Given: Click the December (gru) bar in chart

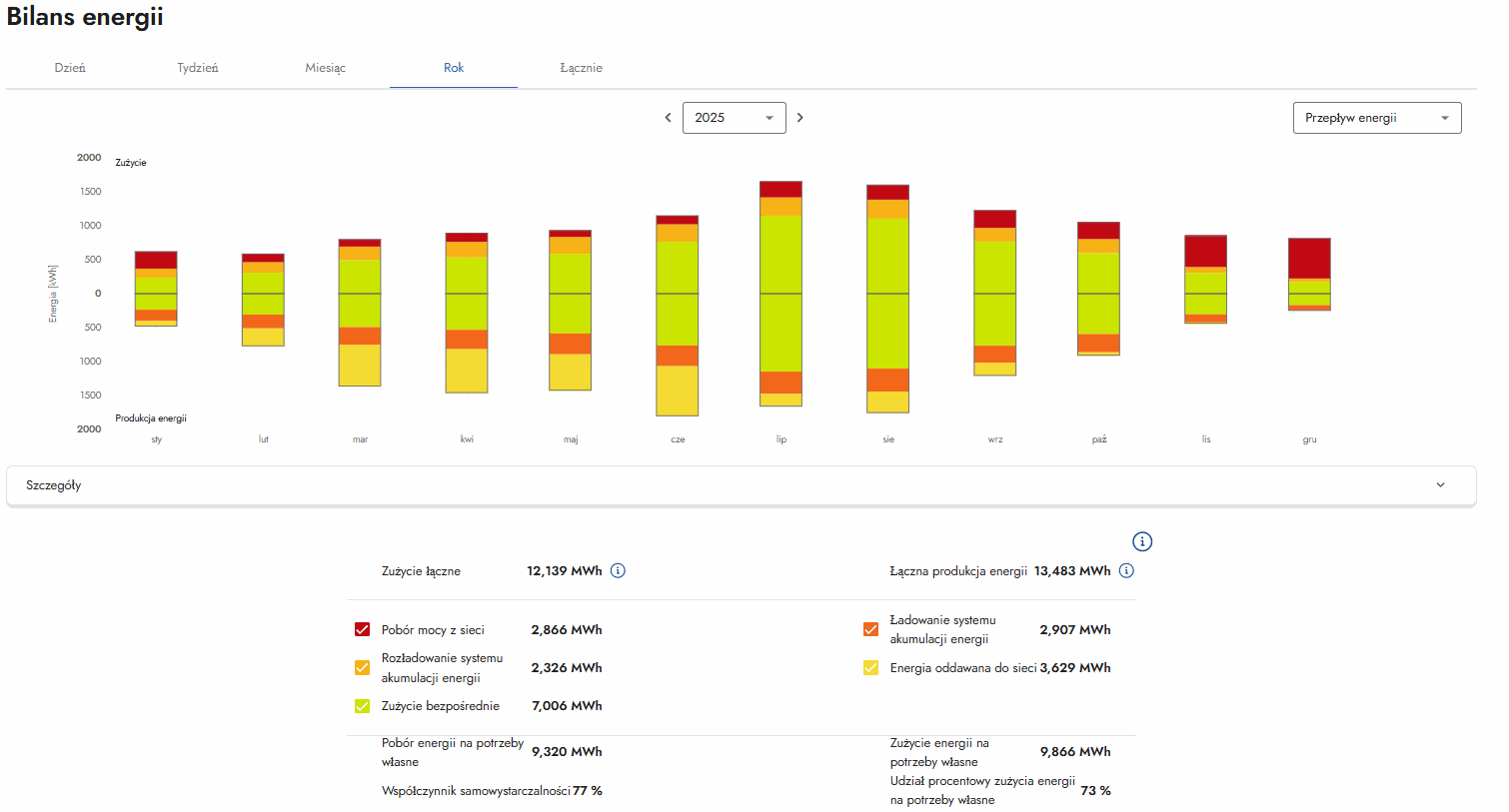Looking at the screenshot, I should tap(1309, 275).
